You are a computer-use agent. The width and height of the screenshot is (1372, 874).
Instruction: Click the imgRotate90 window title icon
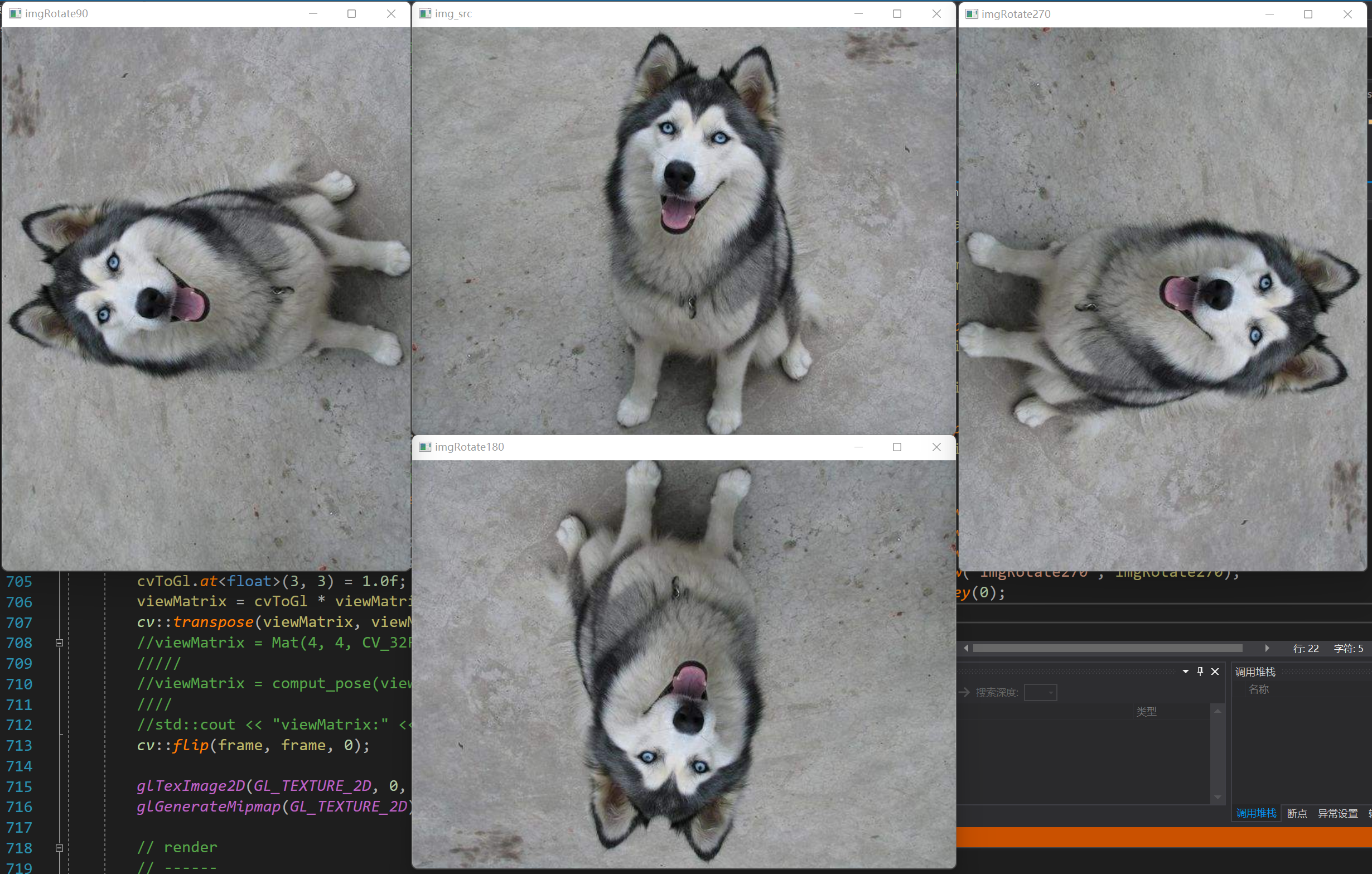[16, 13]
